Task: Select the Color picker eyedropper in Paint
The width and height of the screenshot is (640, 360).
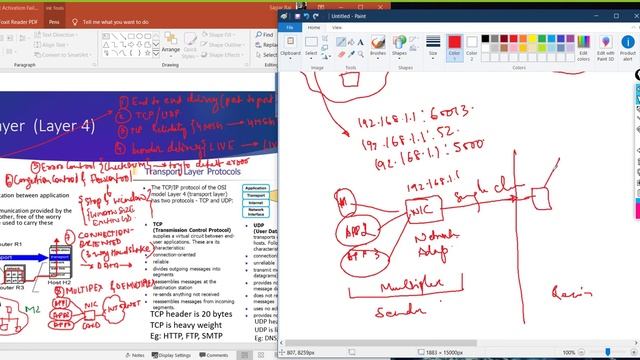Action: point(351,54)
